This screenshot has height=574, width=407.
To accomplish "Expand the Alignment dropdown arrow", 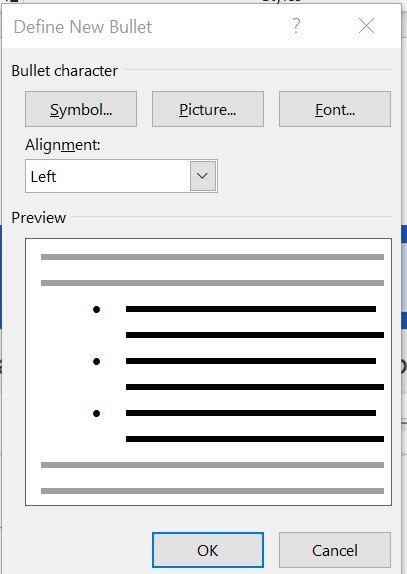I will coord(203,176).
